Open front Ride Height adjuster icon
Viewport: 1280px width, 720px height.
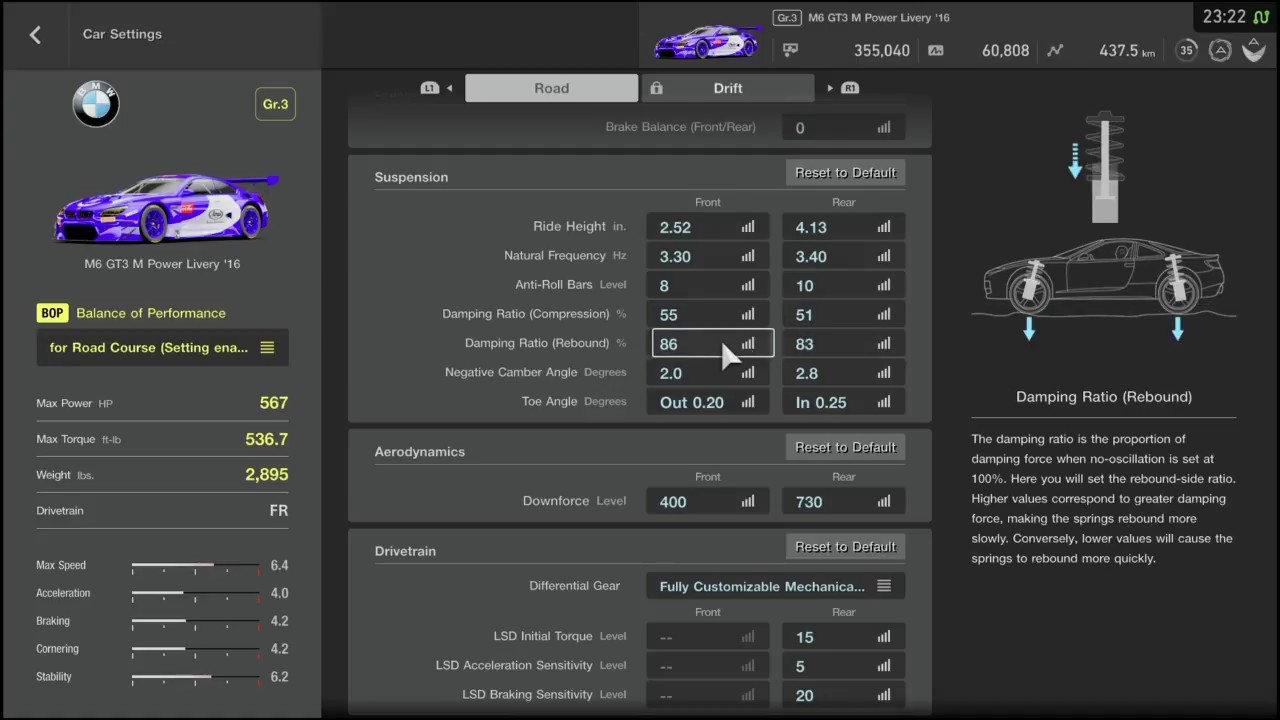click(x=748, y=227)
